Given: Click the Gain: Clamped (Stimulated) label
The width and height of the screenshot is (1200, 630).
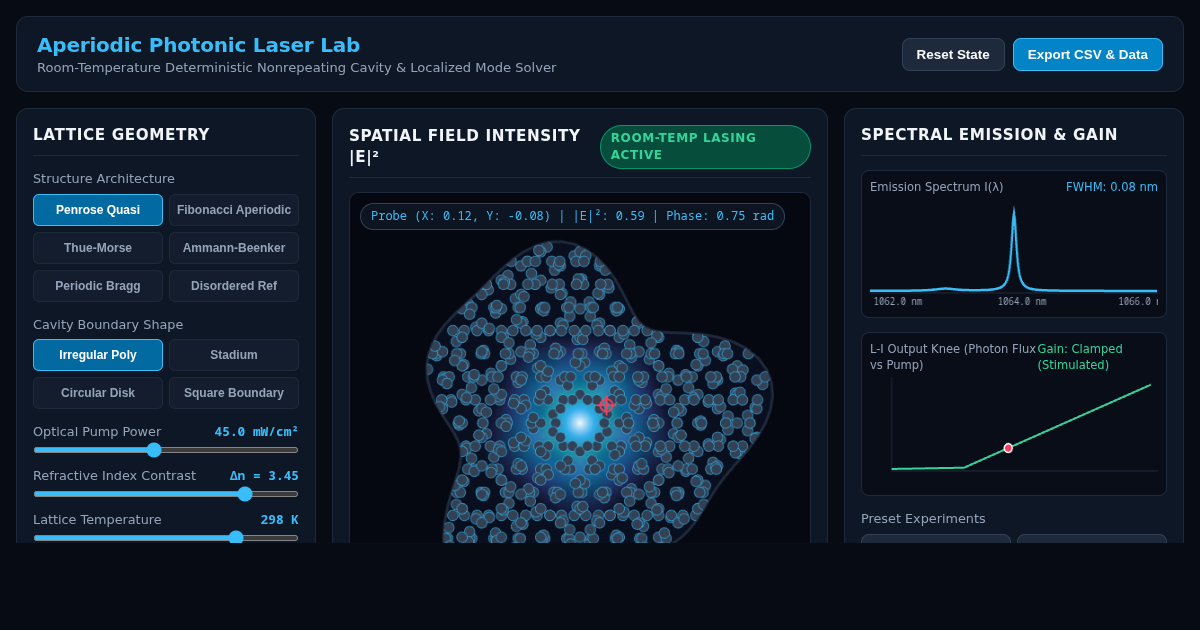Looking at the screenshot, I should pyautogui.click(x=1080, y=357).
